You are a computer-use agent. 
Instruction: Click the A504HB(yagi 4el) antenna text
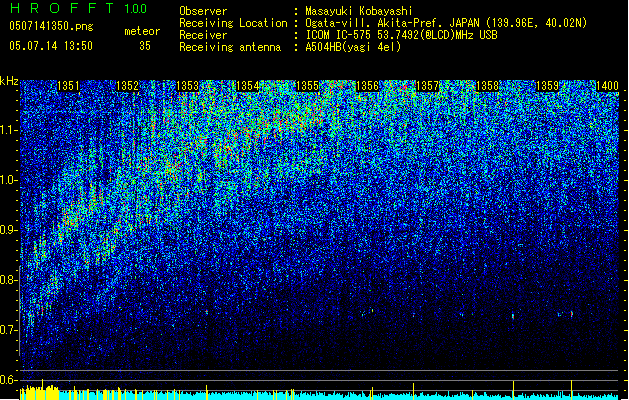pyautogui.click(x=353, y=47)
